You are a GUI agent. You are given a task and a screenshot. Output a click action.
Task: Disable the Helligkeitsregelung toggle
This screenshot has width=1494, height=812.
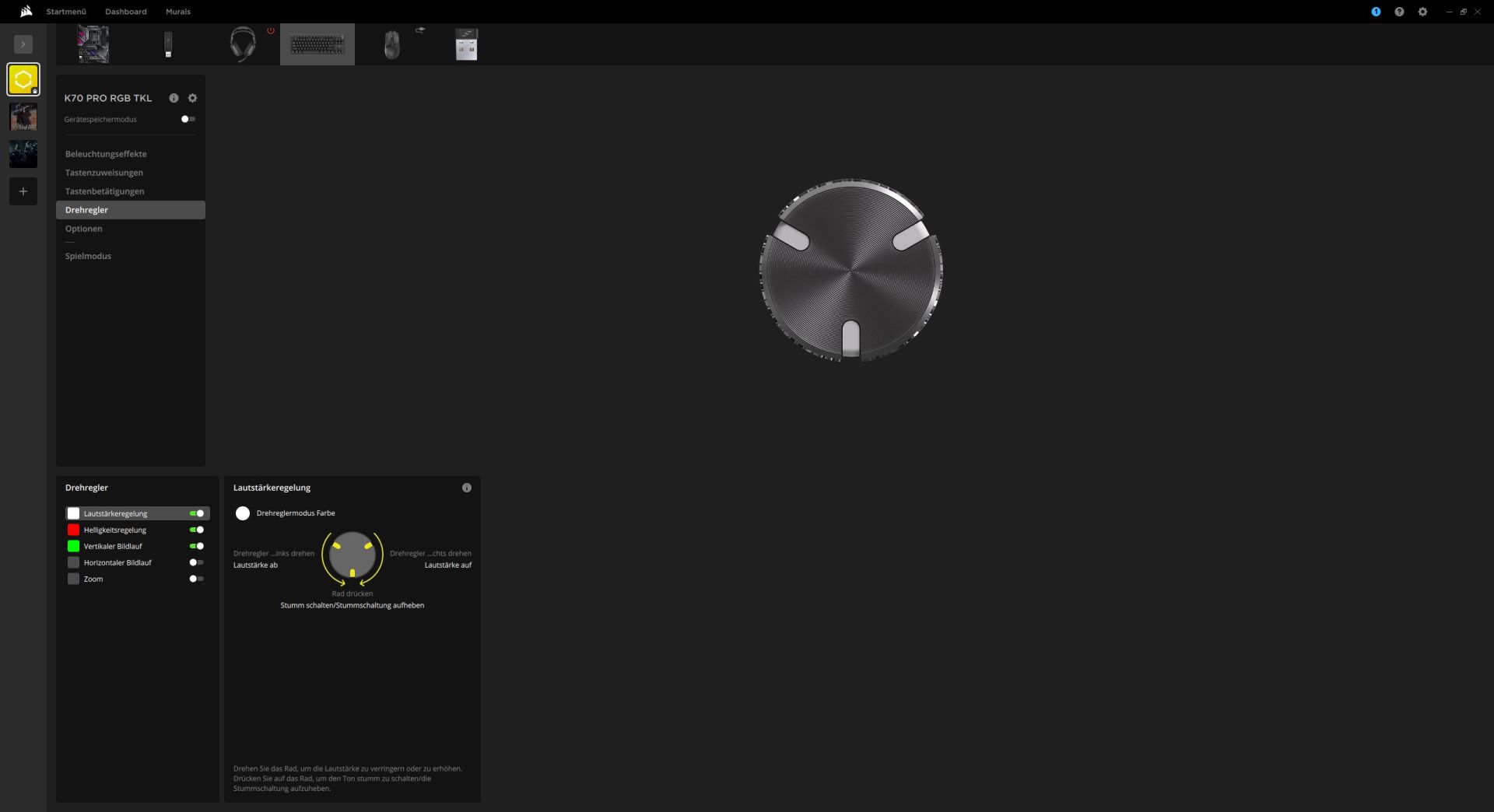coord(197,530)
